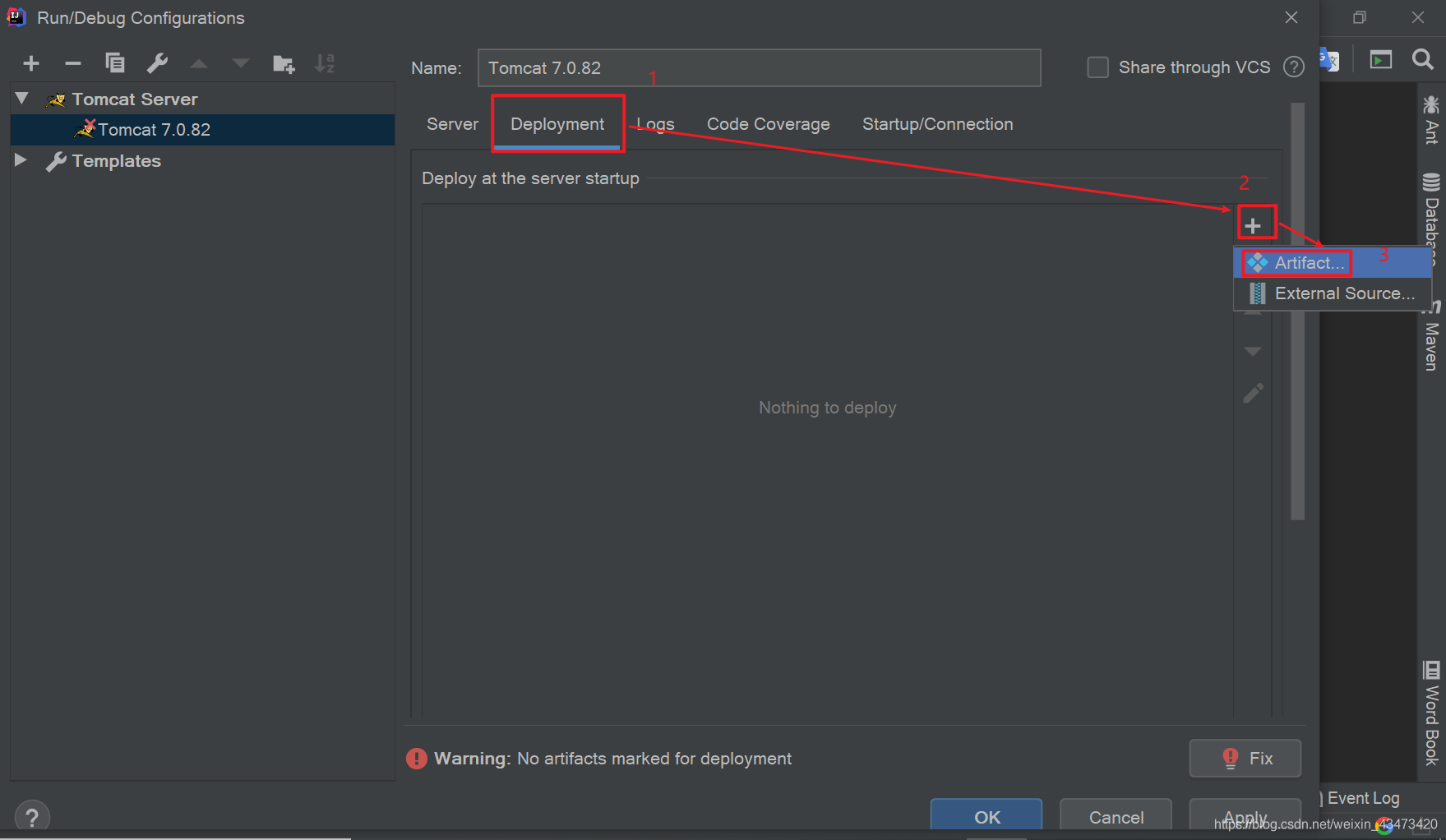Choose External Source... from the popup menu
The image size is (1446, 840).
click(x=1333, y=293)
